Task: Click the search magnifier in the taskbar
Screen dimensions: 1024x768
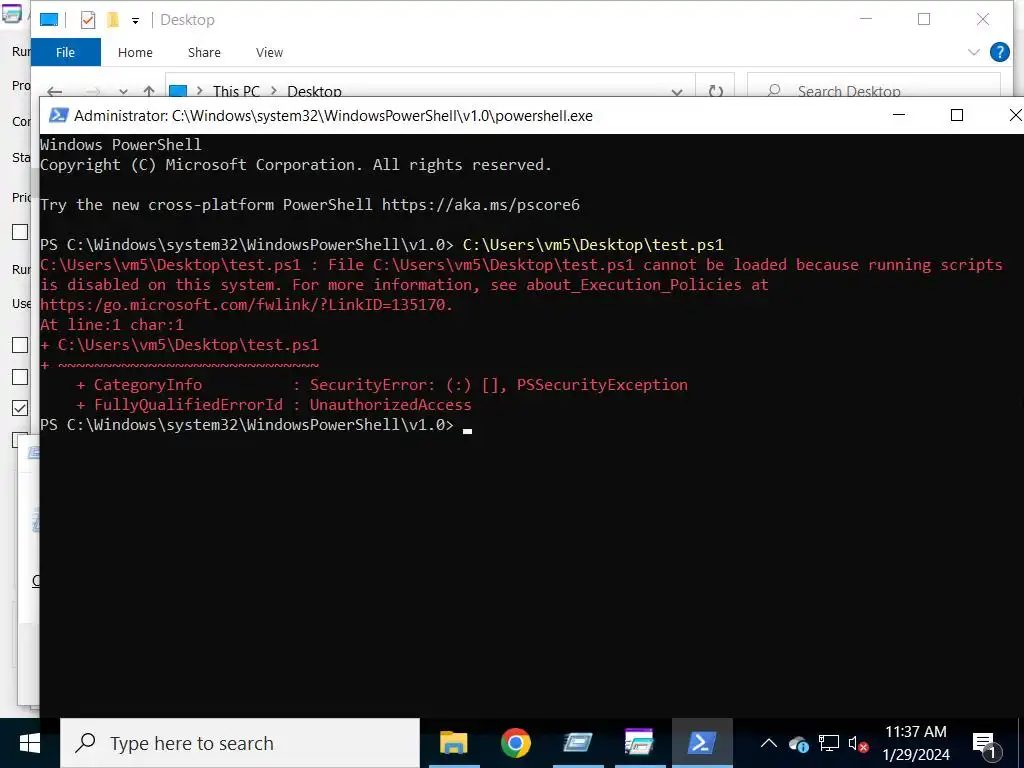Action: [86, 743]
